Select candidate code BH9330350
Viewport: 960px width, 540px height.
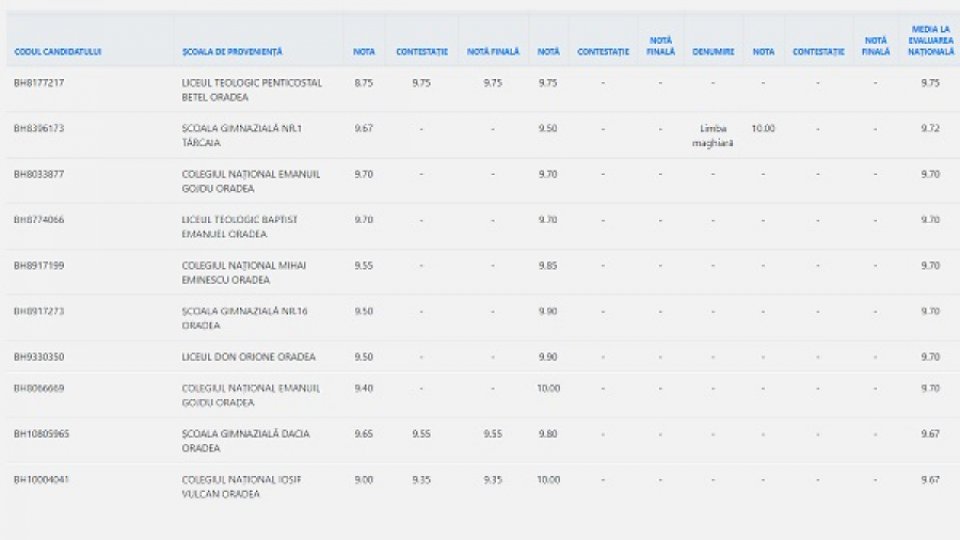pyautogui.click(x=40, y=356)
